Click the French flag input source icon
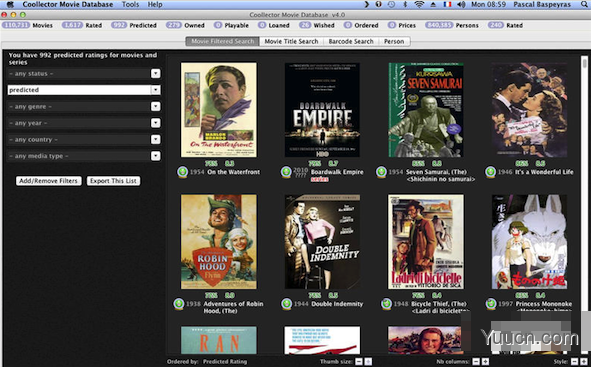The image size is (591, 367). coord(447,5)
